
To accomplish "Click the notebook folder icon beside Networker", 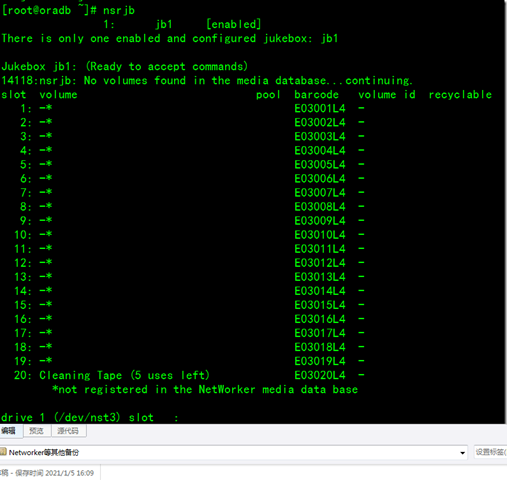I will 3,452.
